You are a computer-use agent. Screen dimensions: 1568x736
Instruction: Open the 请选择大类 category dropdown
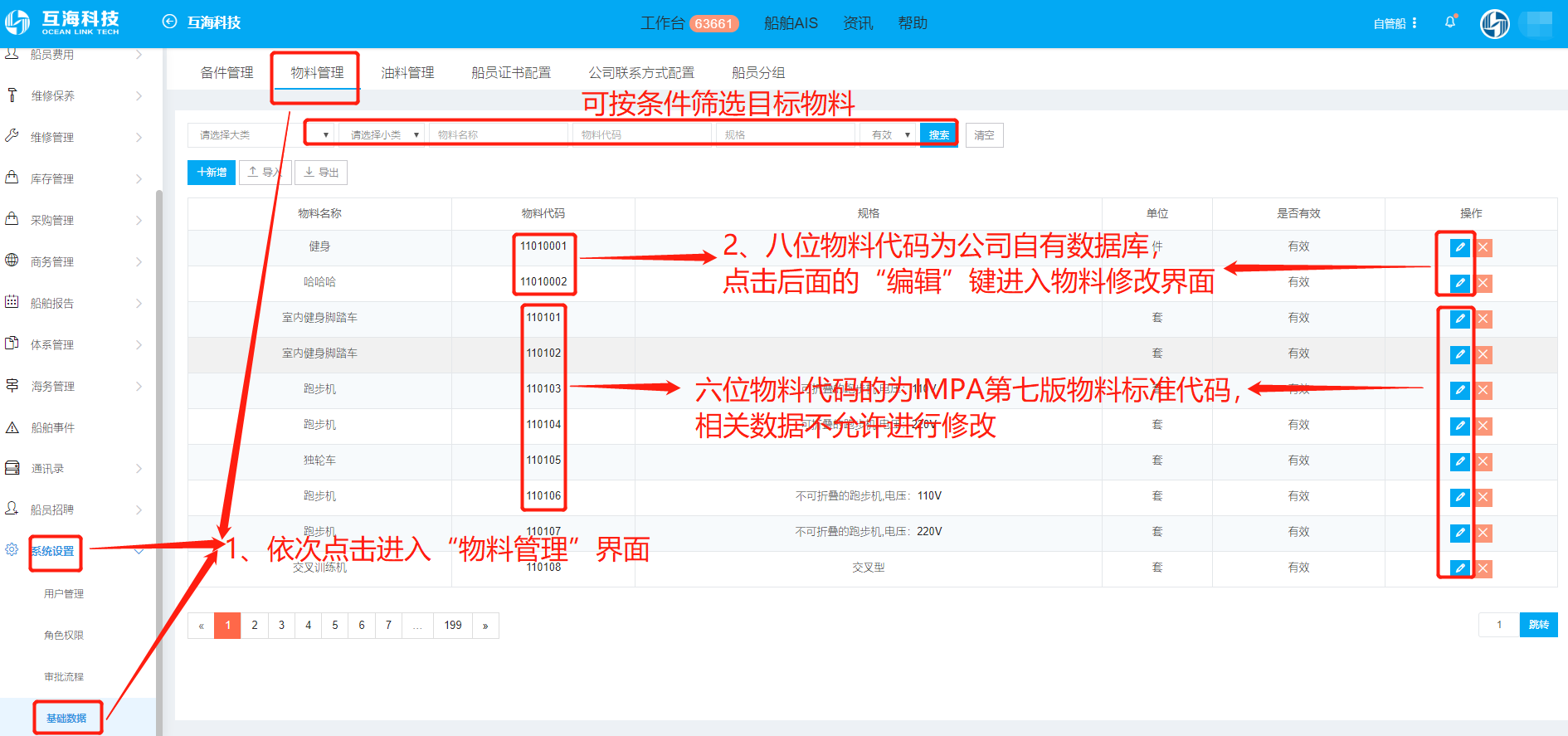coord(261,134)
